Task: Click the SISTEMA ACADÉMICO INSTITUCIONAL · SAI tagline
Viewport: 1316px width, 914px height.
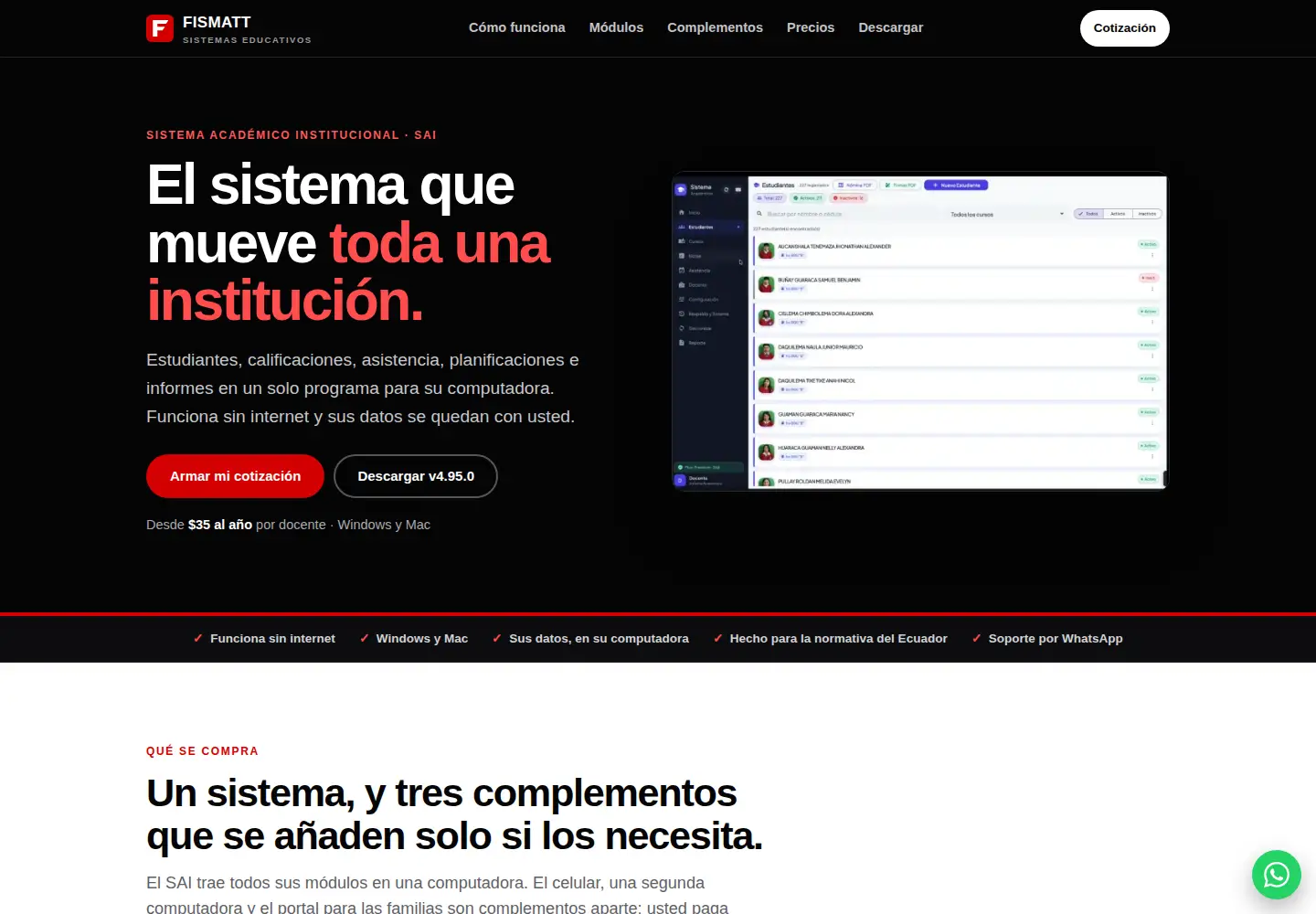Action: (292, 134)
